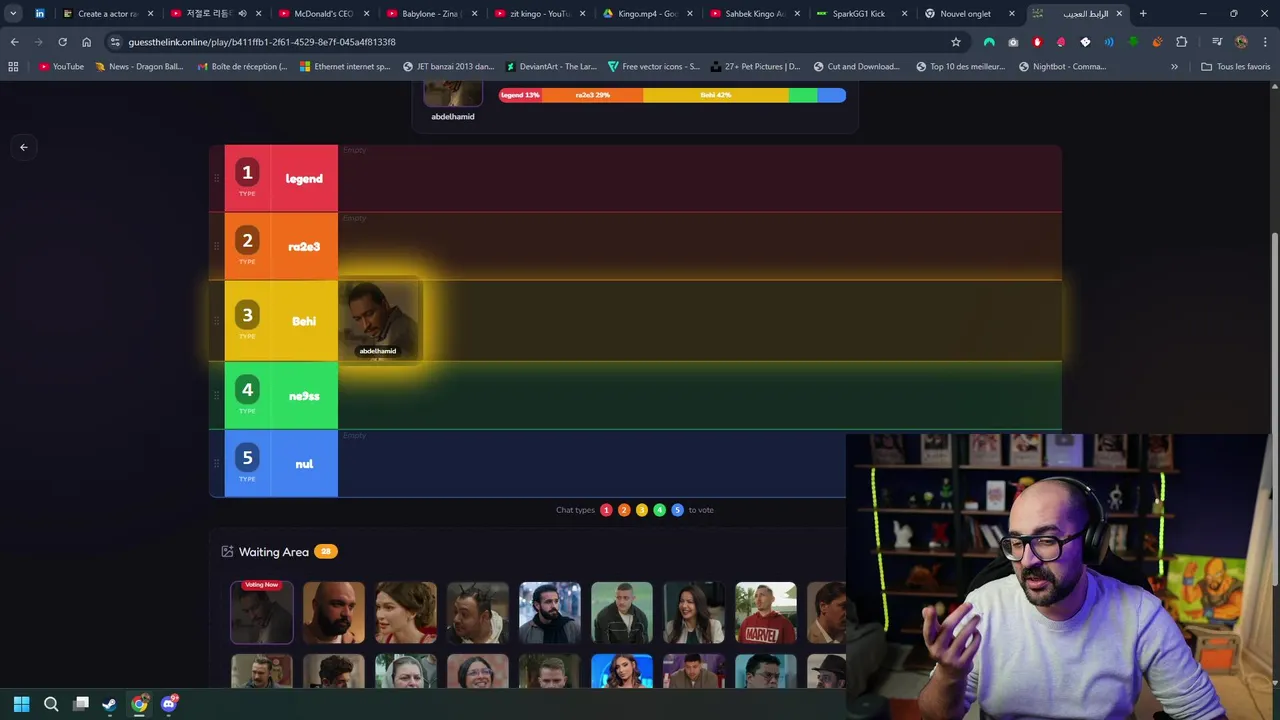Open the Chrome profile avatar
Screen dimensions: 1280x720
click(1241, 42)
